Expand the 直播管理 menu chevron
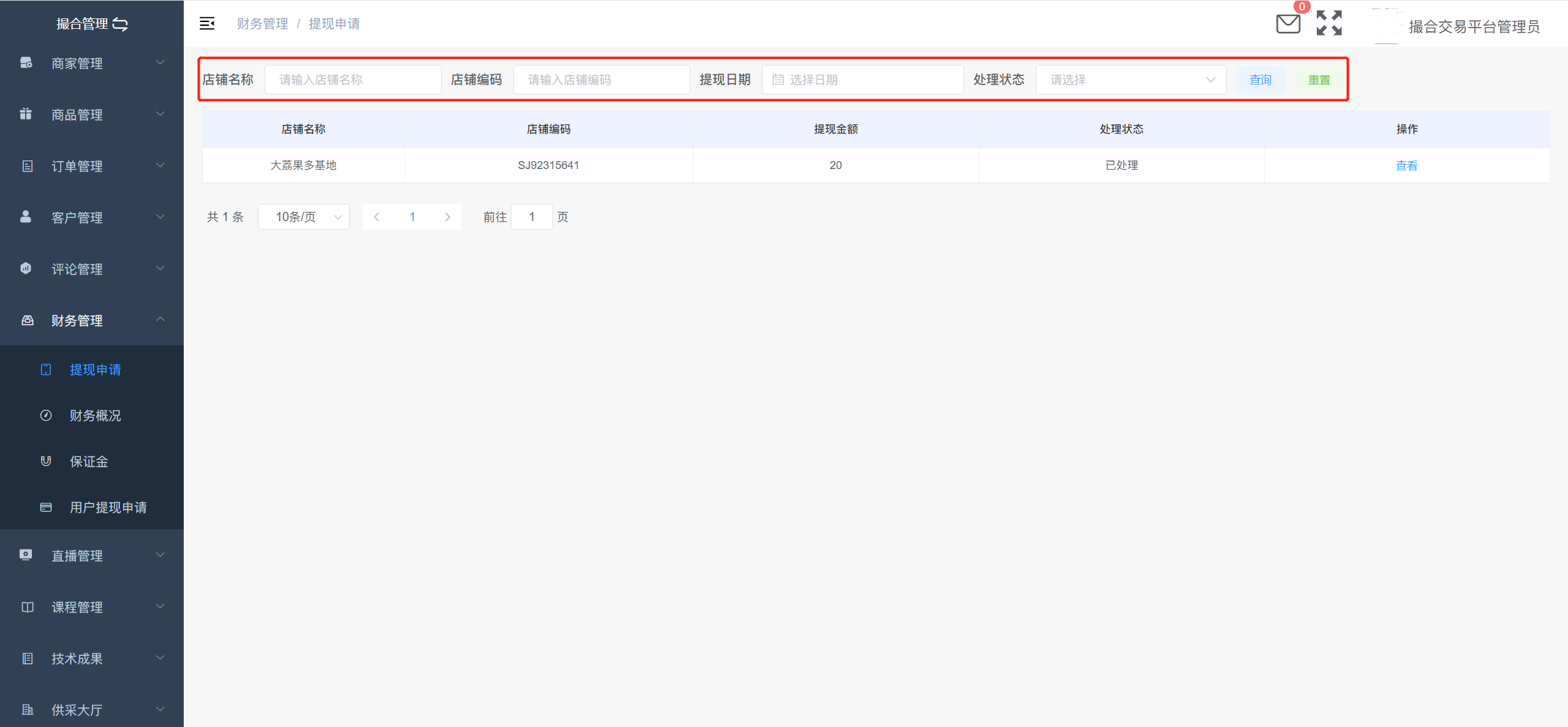 click(x=160, y=555)
